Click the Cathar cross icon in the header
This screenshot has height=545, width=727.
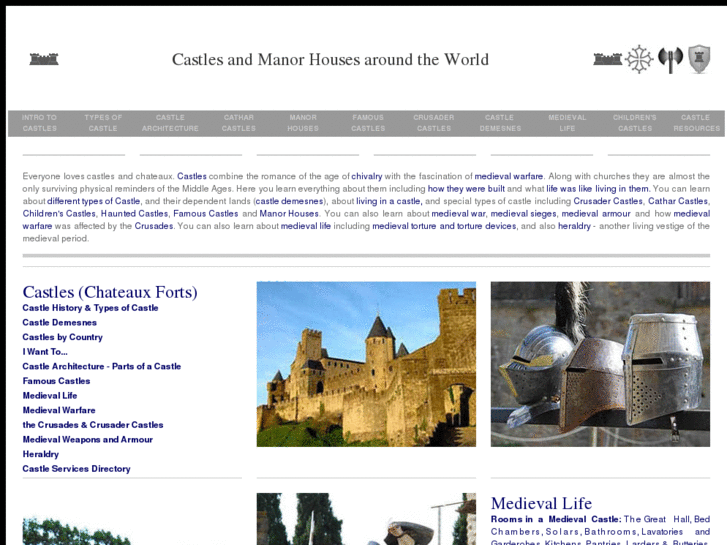(639, 59)
